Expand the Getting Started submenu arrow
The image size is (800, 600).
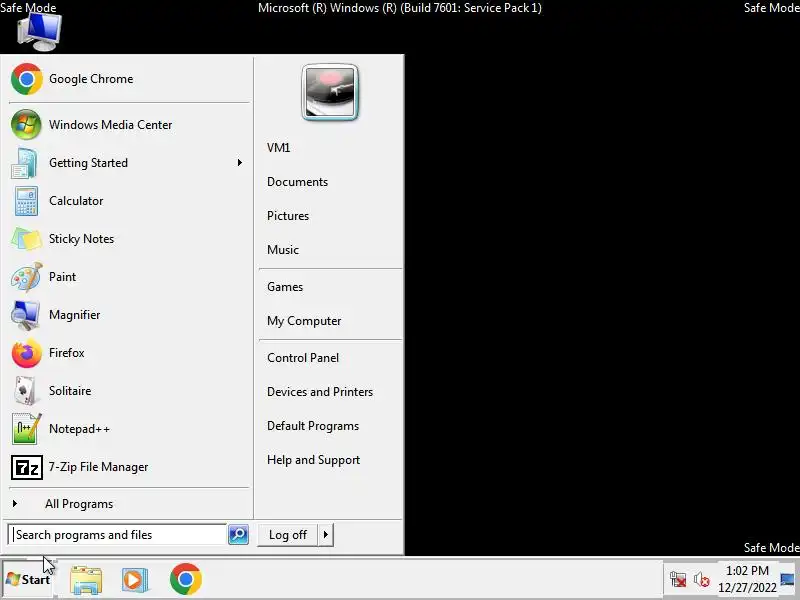tap(240, 163)
